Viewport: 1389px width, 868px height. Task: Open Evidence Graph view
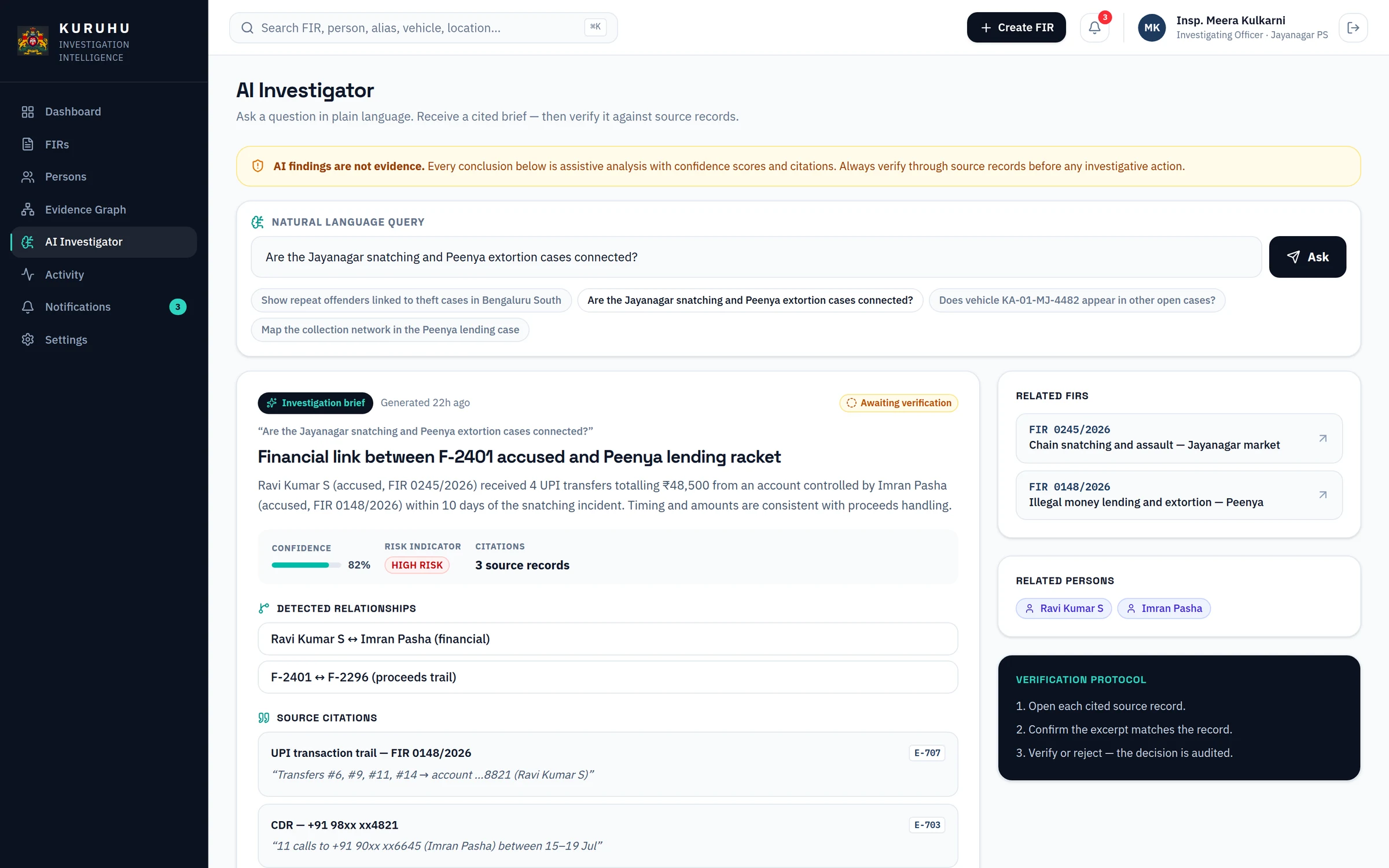click(x=104, y=209)
